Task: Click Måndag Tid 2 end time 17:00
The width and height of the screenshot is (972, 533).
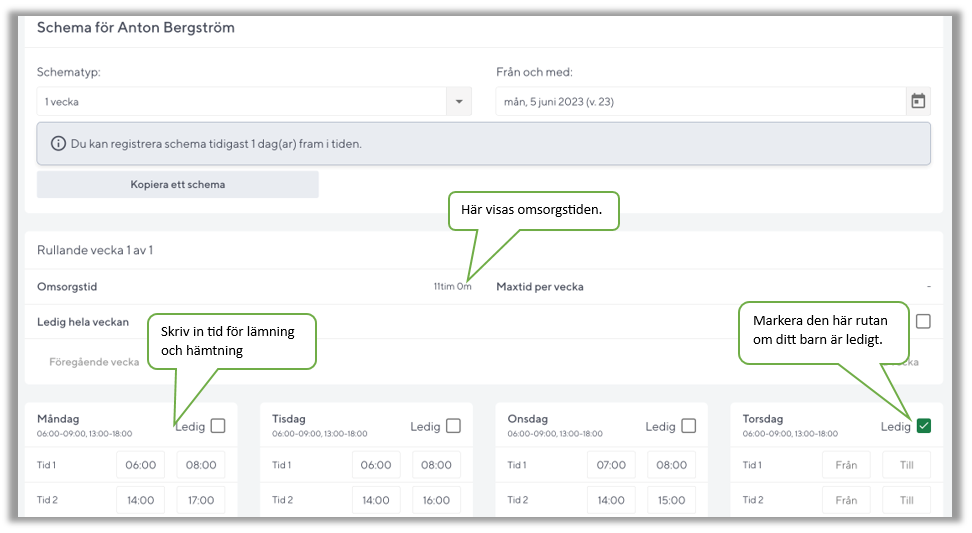Action: tap(201, 500)
